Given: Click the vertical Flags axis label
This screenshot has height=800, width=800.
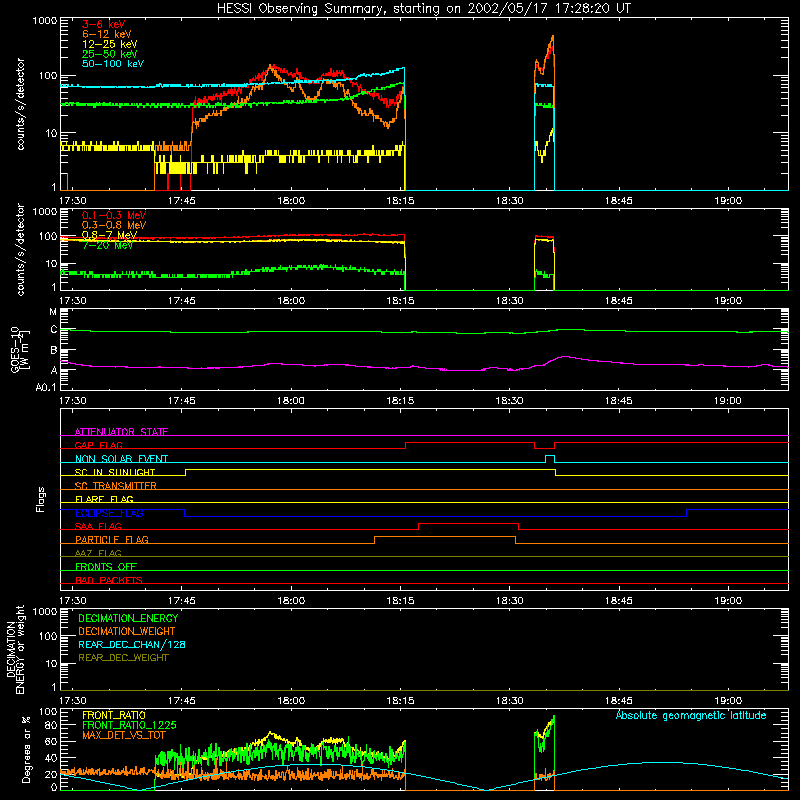Looking at the screenshot, I should [x=41, y=499].
